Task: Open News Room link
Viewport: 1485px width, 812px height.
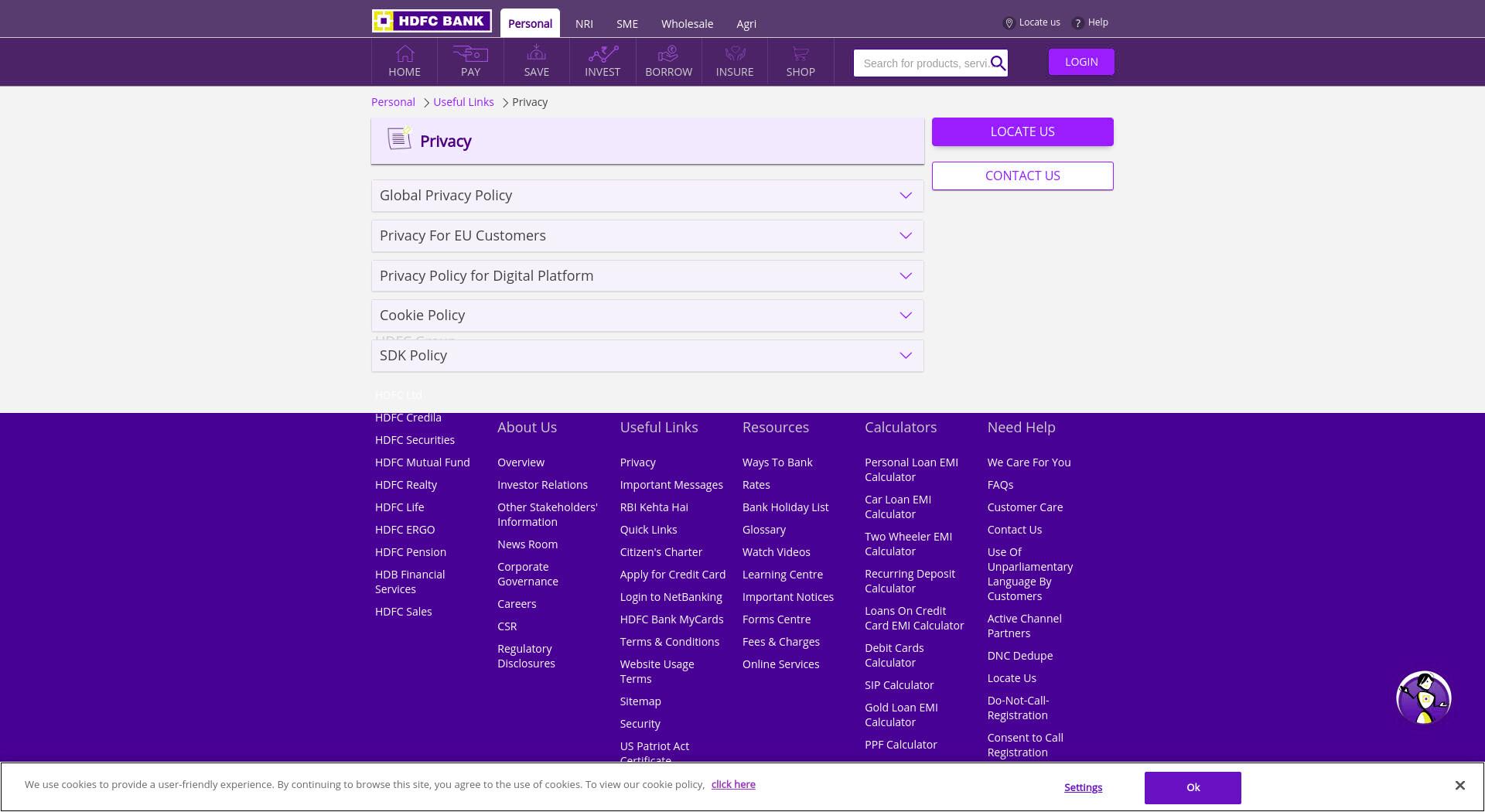Action: 527,544
